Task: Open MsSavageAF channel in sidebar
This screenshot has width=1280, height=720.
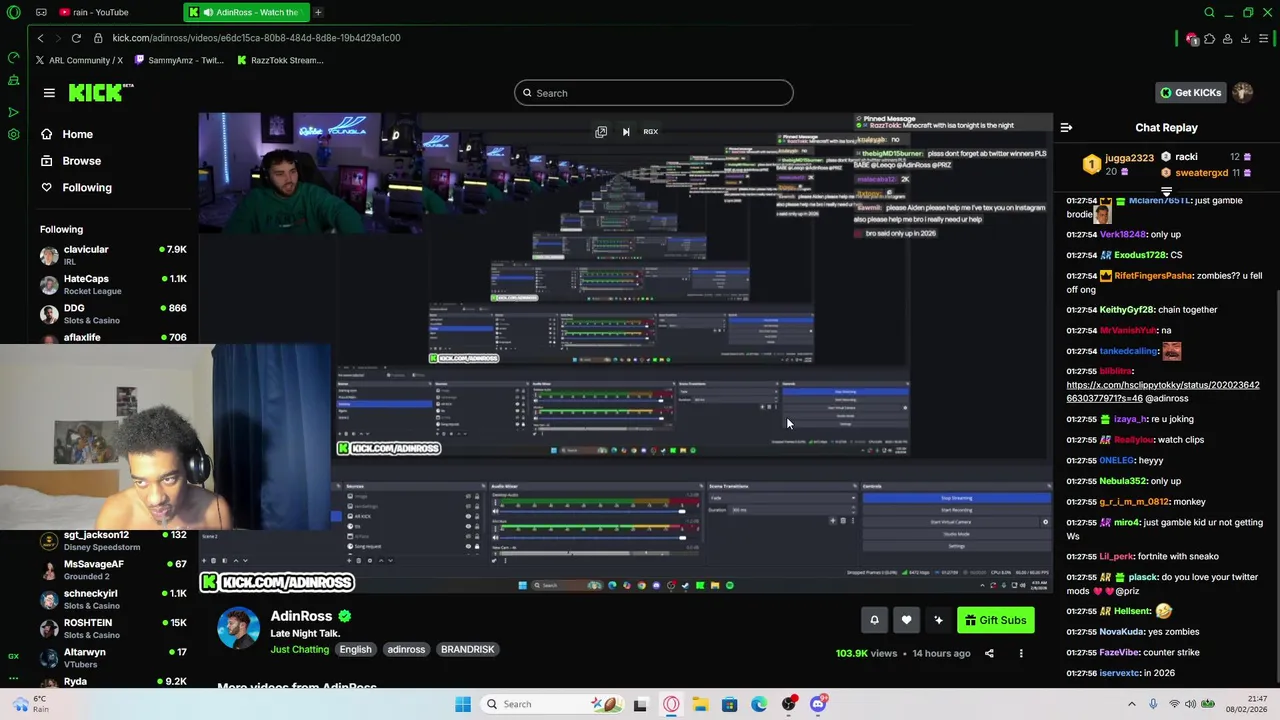Action: [113, 570]
